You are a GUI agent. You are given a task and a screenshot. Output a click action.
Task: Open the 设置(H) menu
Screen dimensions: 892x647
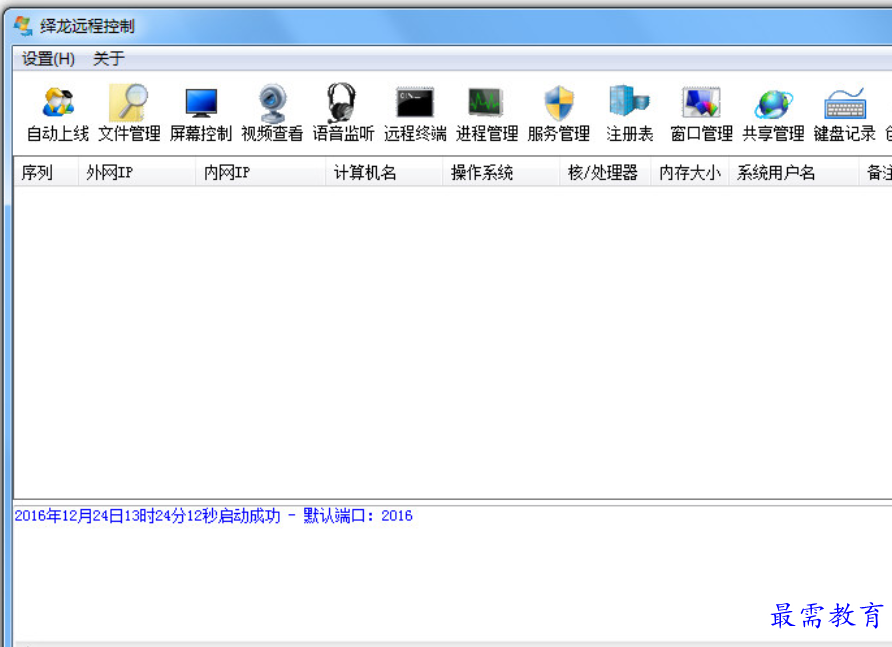[48, 58]
